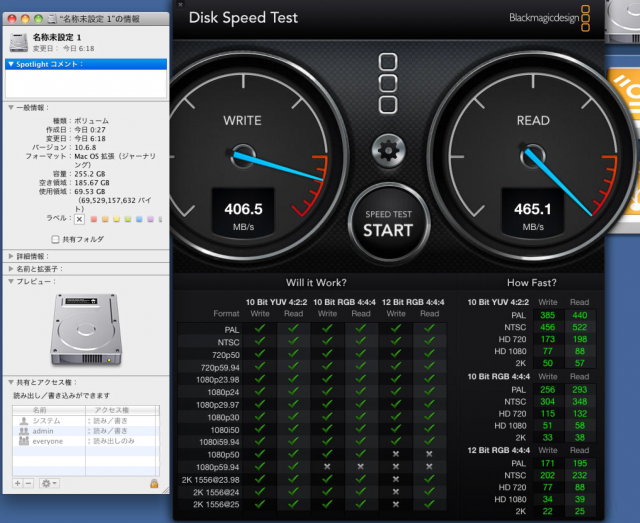
Task: Choose the no-label X option
Action: (x=79, y=219)
